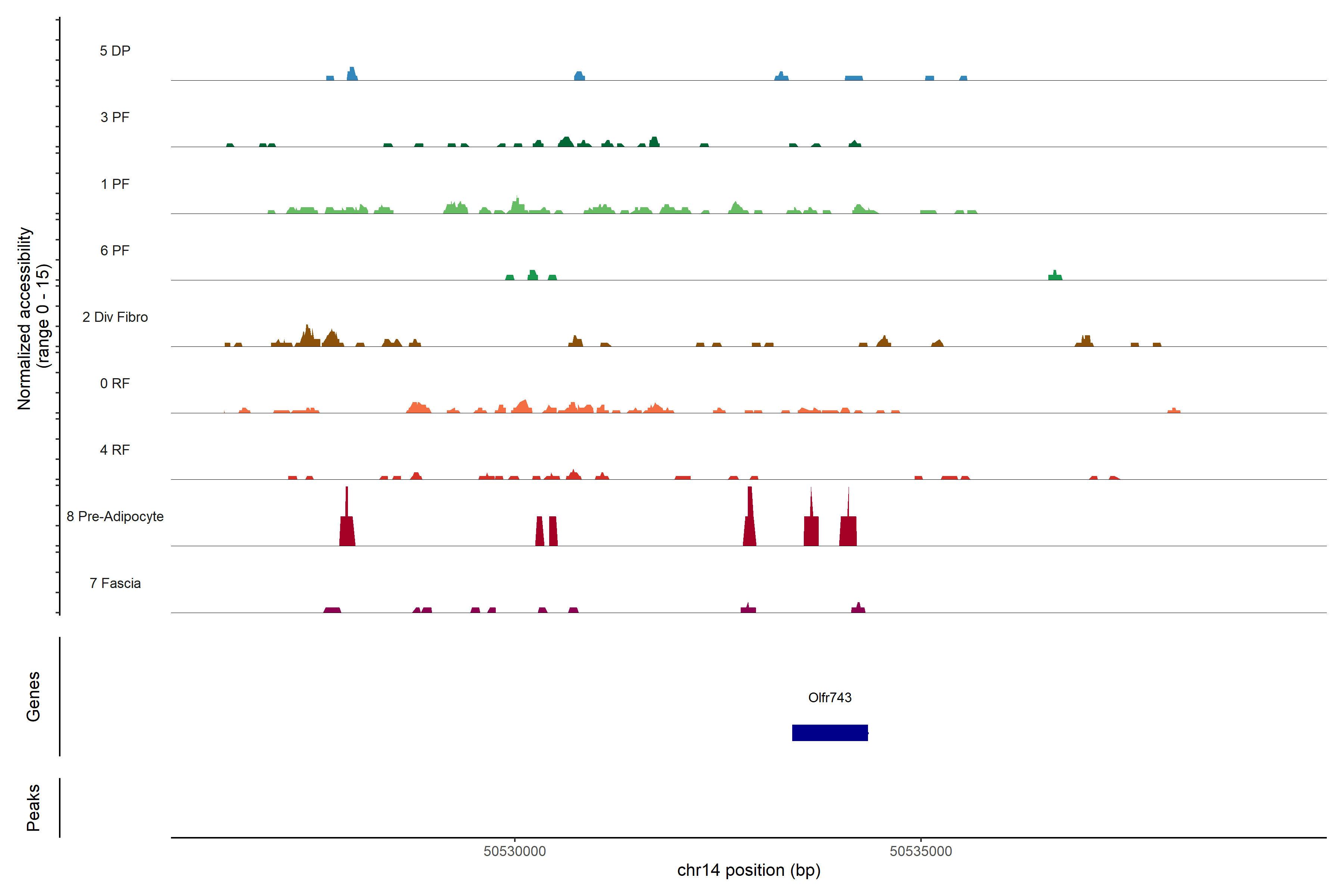
Task: Click the Genes panel label
Action: (x=33, y=697)
